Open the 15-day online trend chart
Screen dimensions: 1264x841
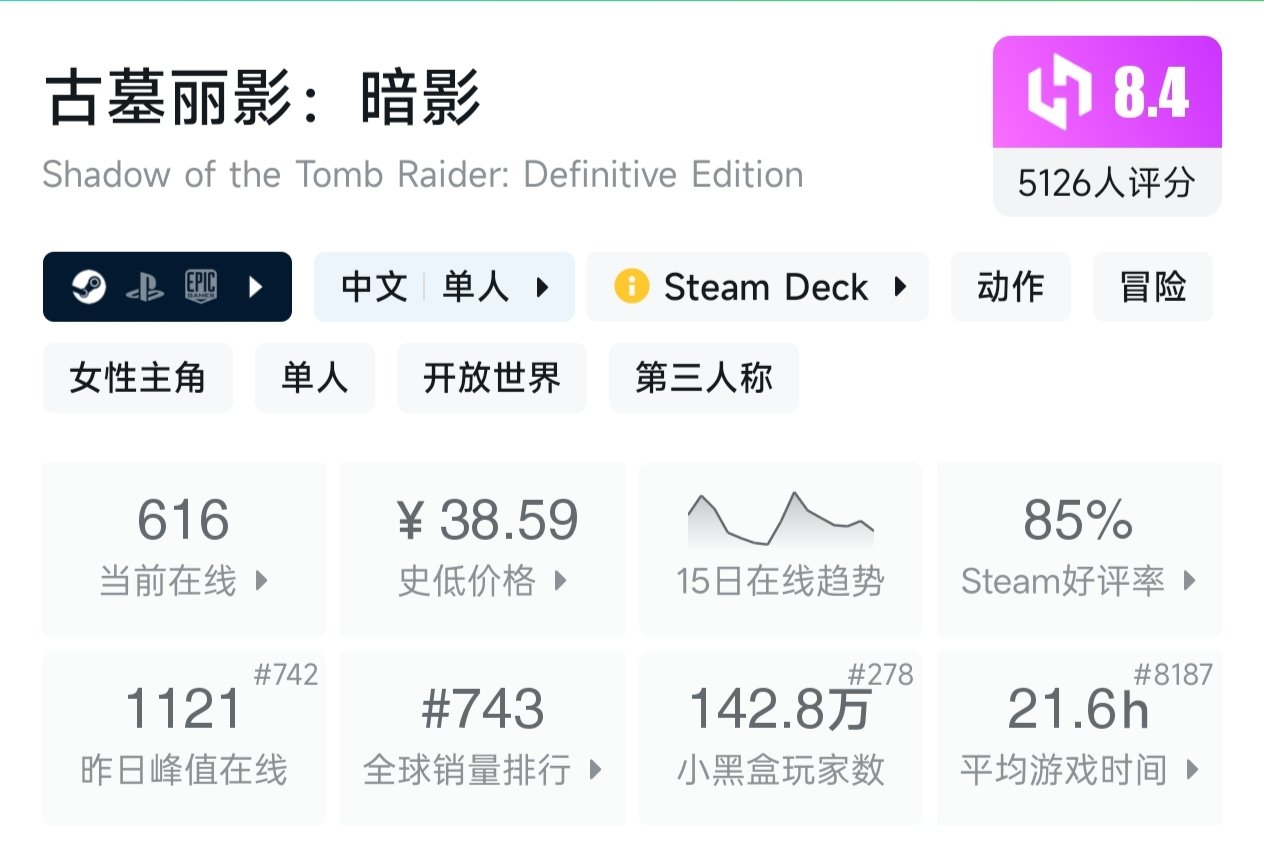pyautogui.click(x=780, y=548)
